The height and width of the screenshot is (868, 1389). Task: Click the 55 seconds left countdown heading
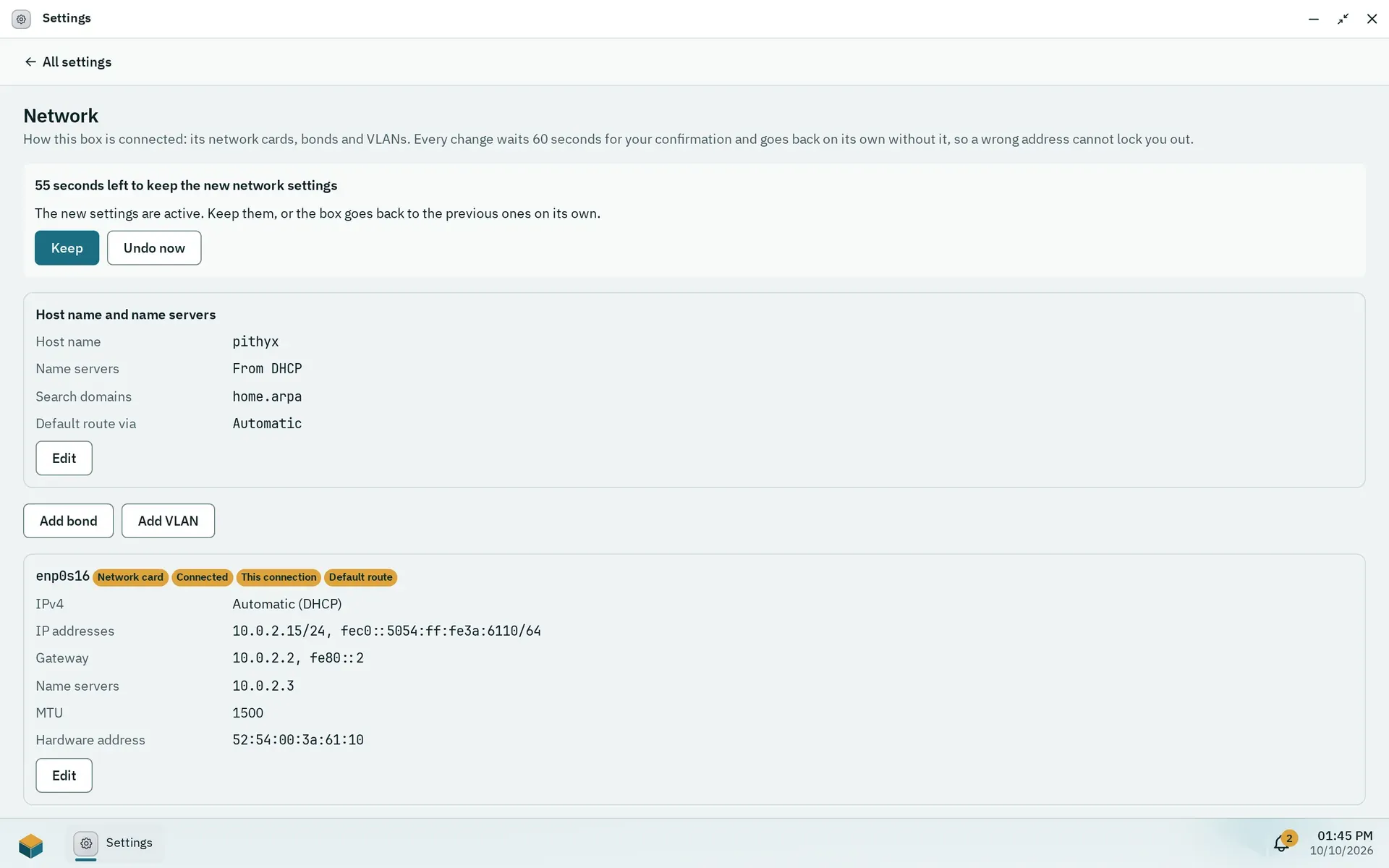tap(186, 185)
